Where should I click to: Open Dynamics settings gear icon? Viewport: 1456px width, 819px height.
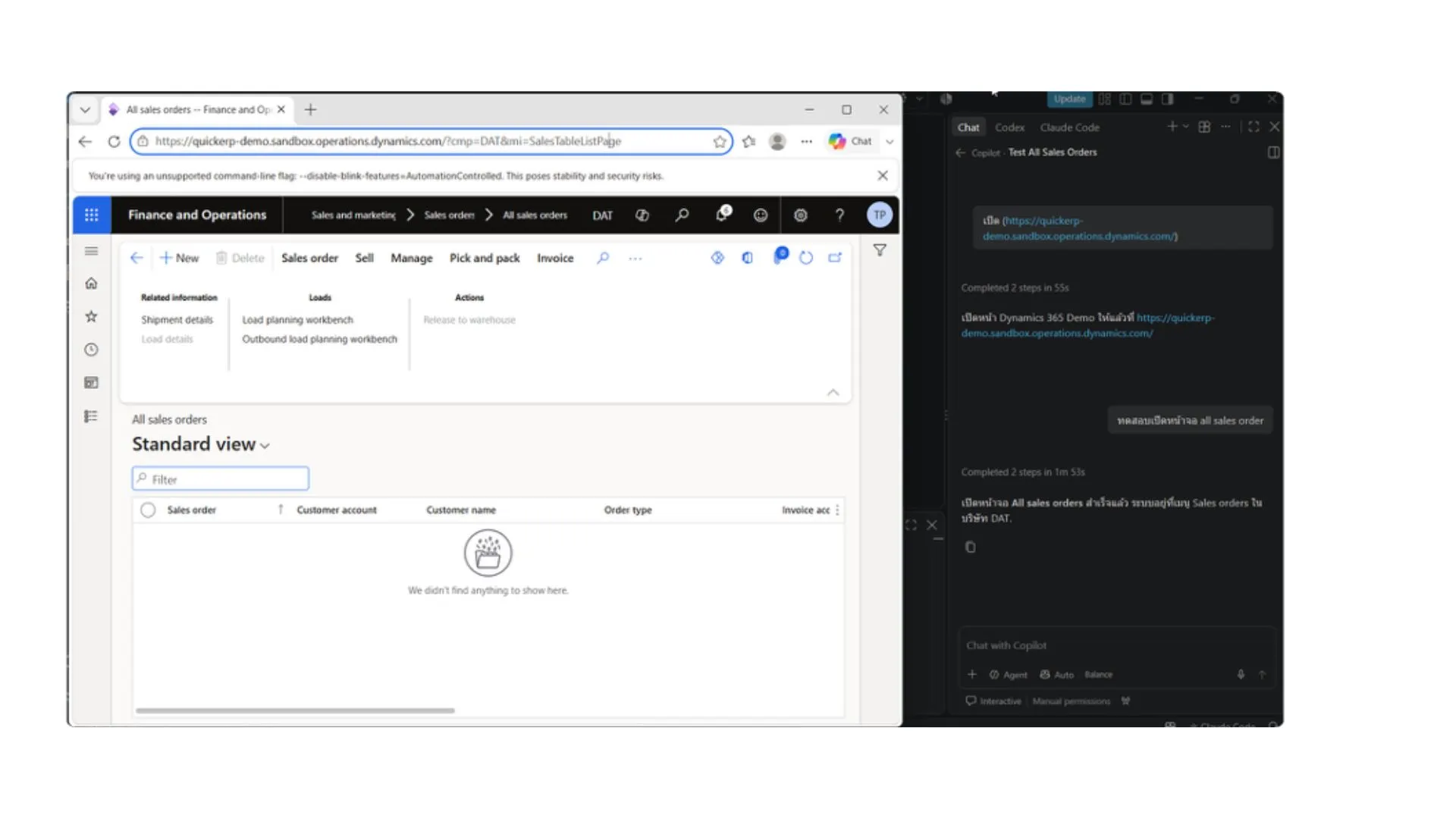(800, 215)
